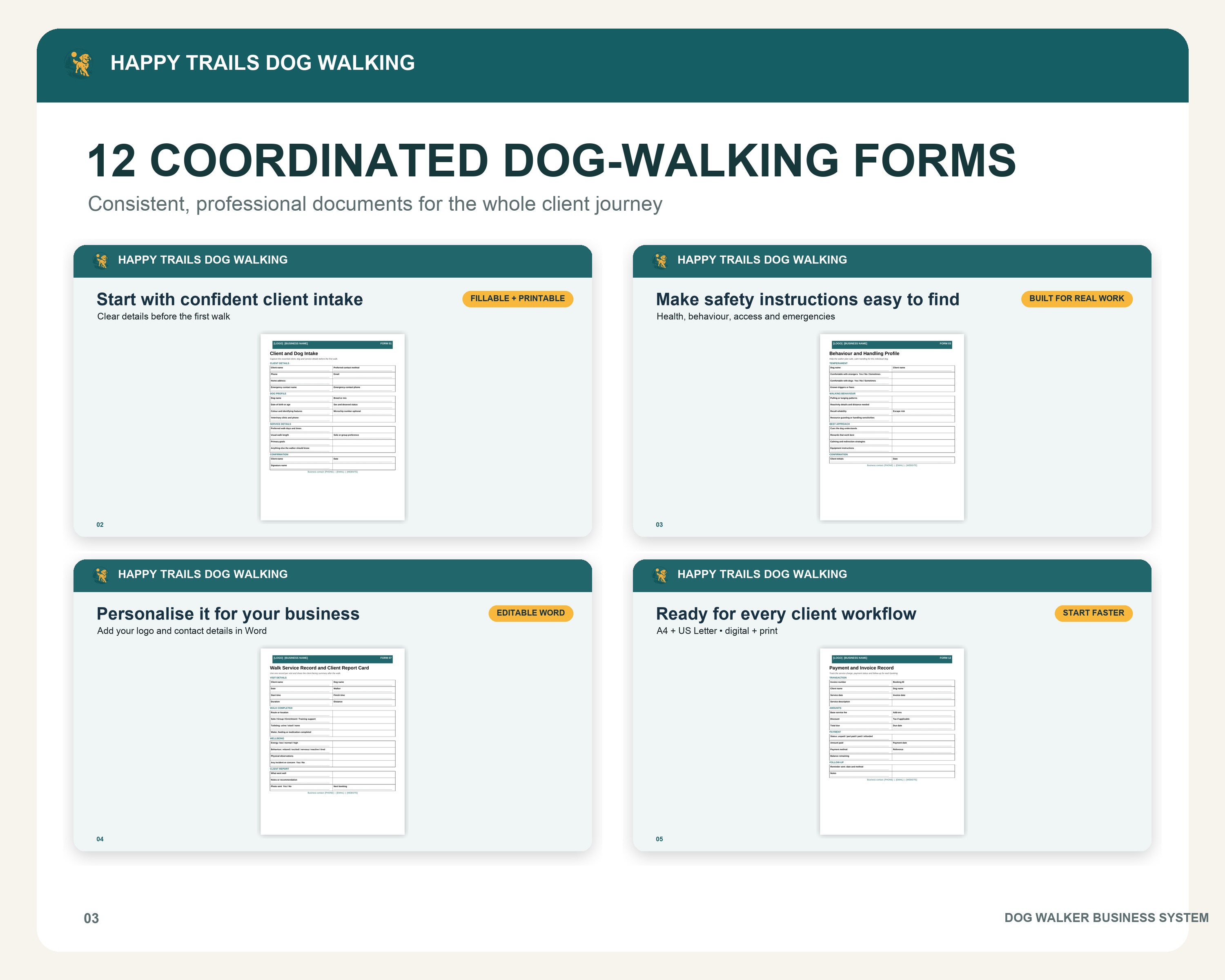The width and height of the screenshot is (1225, 980).
Task: Click dog logo on Personalise card
Action: point(100,575)
